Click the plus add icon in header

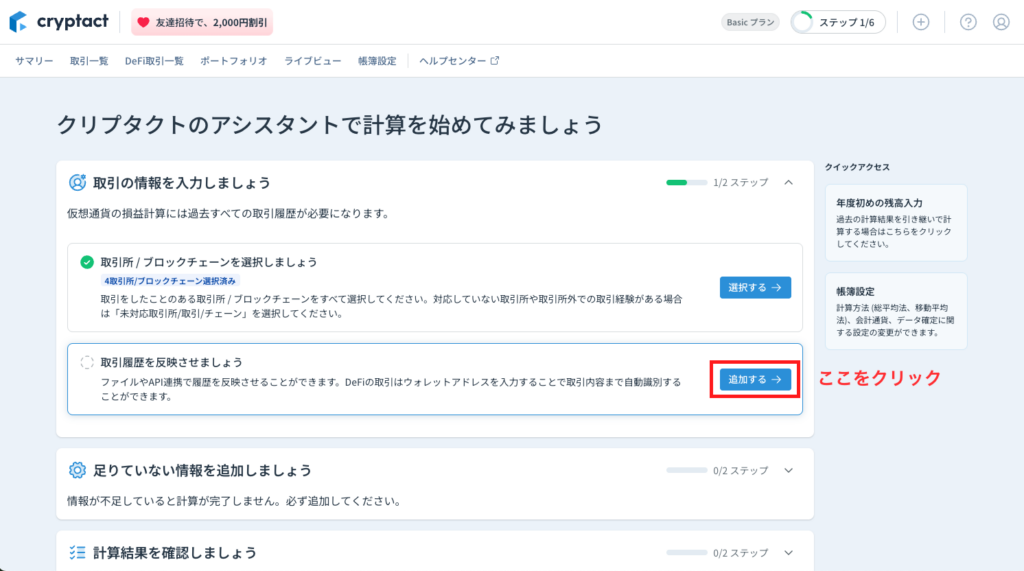[x=921, y=22]
